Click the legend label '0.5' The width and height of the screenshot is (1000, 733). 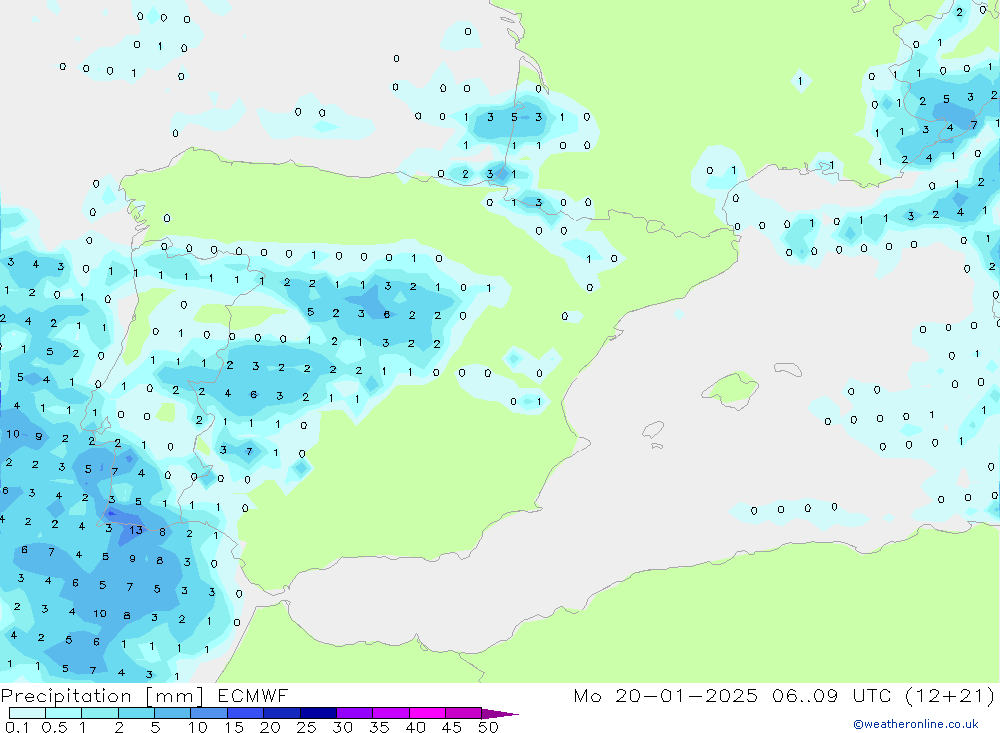54,727
